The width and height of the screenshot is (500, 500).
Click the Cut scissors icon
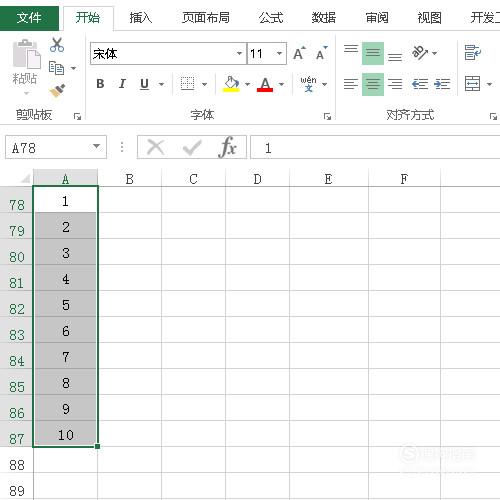click(x=57, y=45)
